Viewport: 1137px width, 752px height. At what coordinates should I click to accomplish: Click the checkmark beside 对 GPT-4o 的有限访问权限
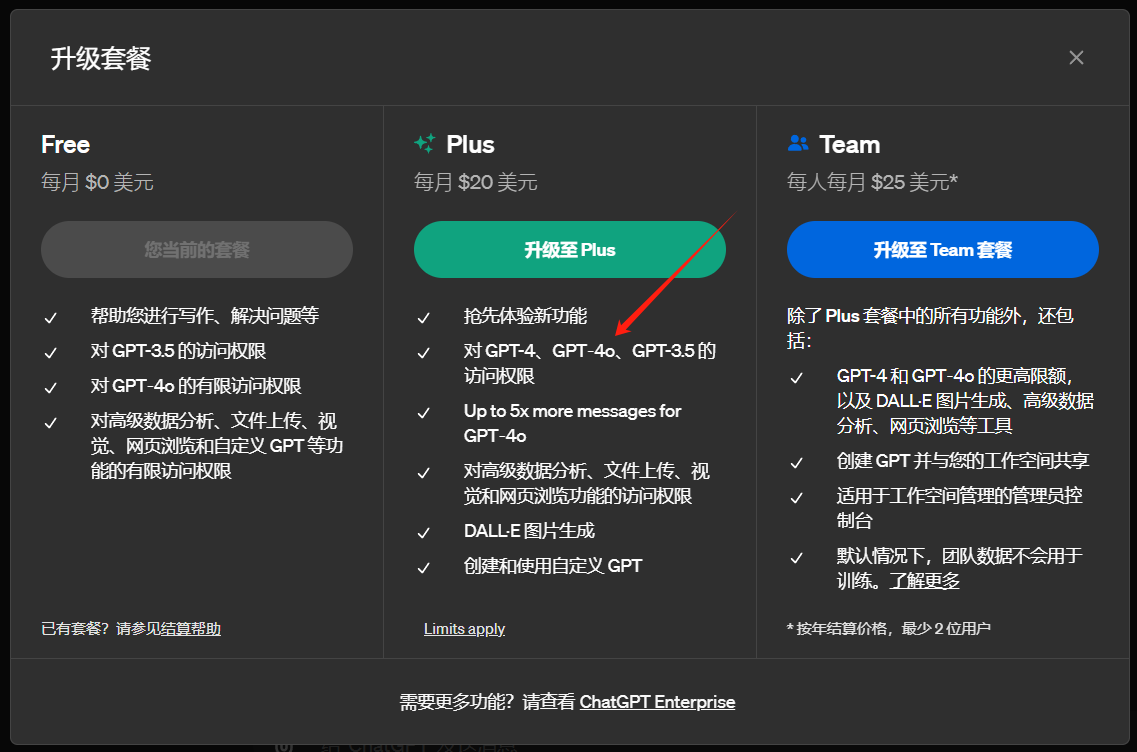(51, 388)
